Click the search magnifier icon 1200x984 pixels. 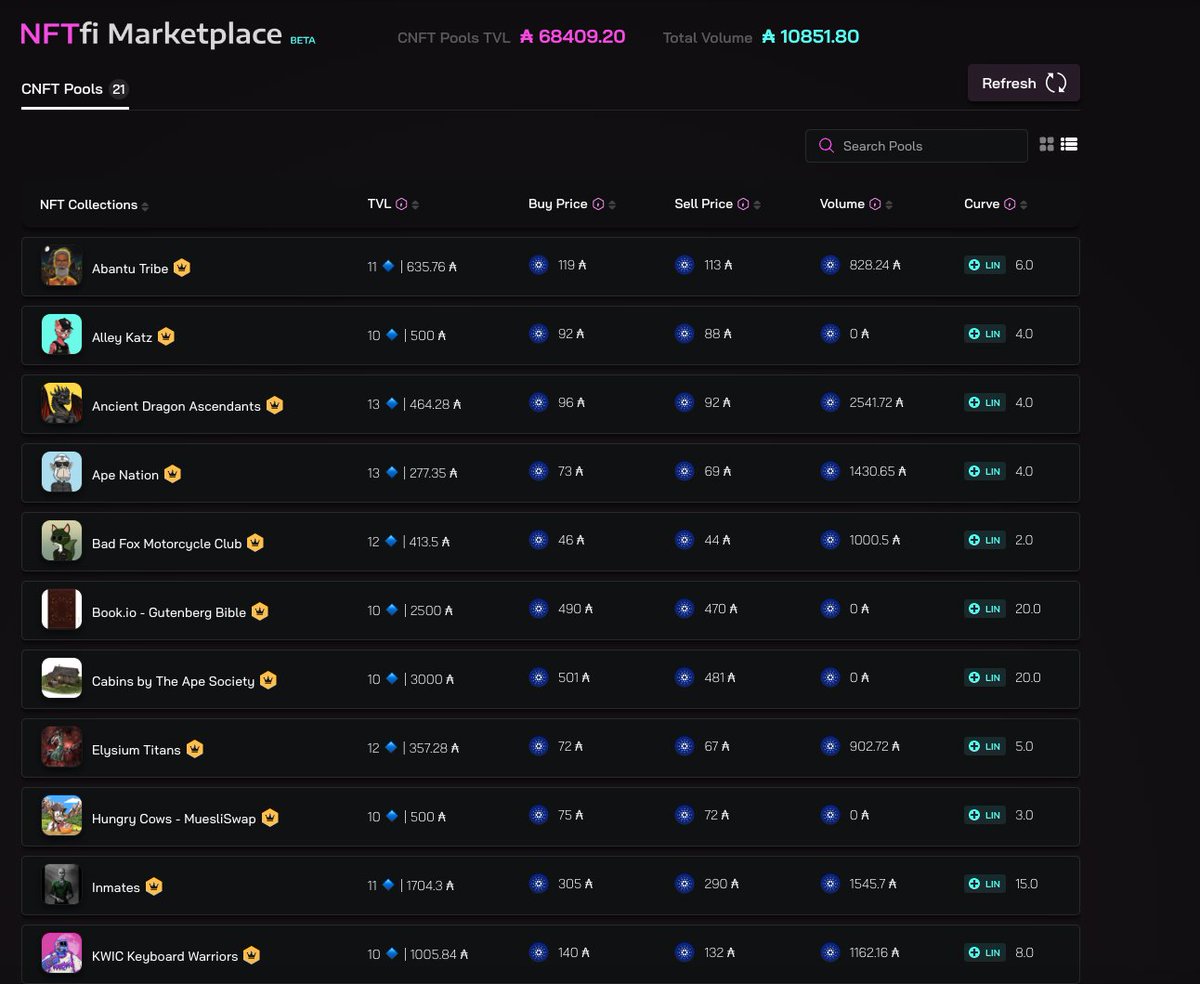tap(826, 146)
